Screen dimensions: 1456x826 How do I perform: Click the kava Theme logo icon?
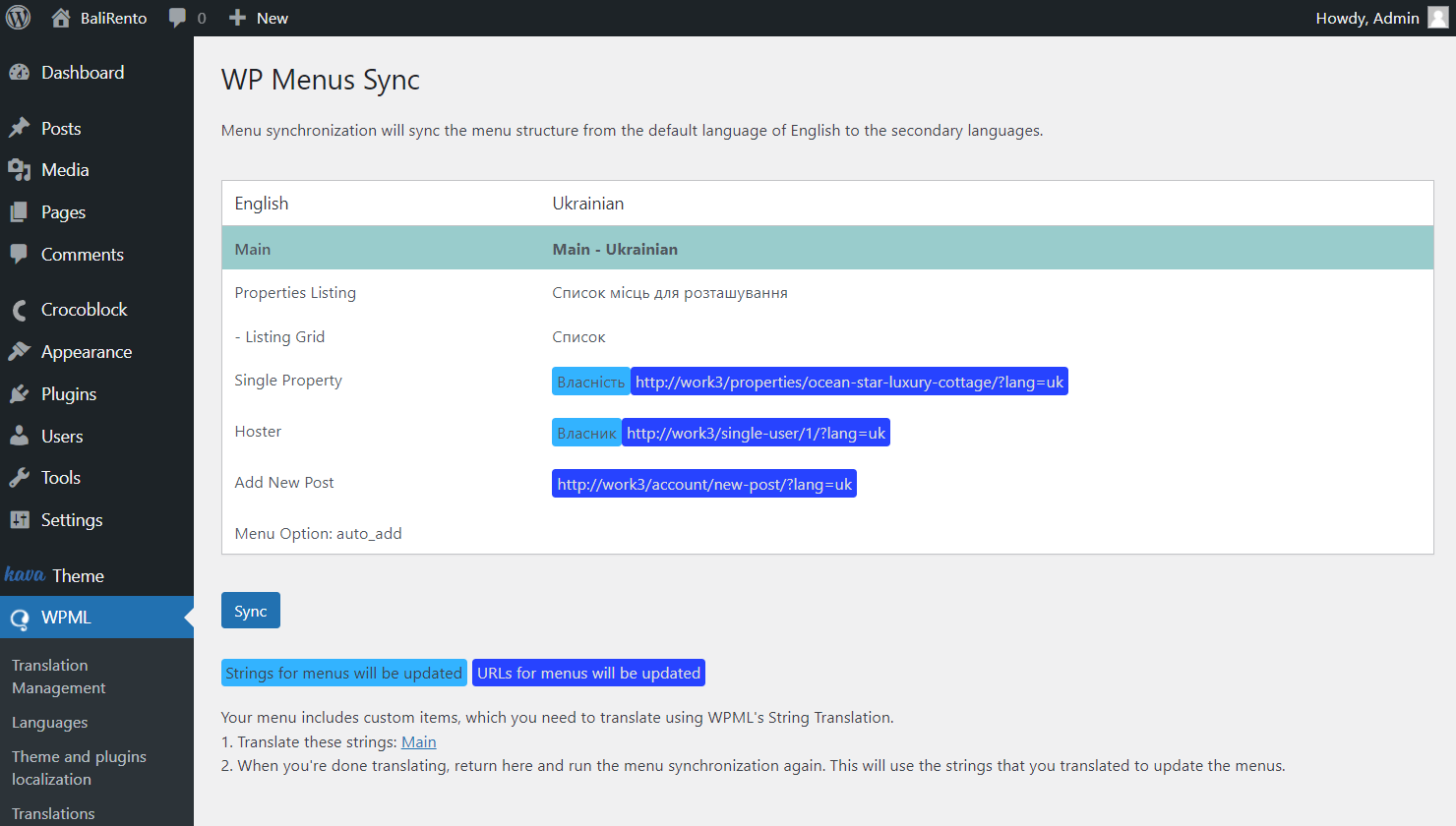pyautogui.click(x=25, y=574)
